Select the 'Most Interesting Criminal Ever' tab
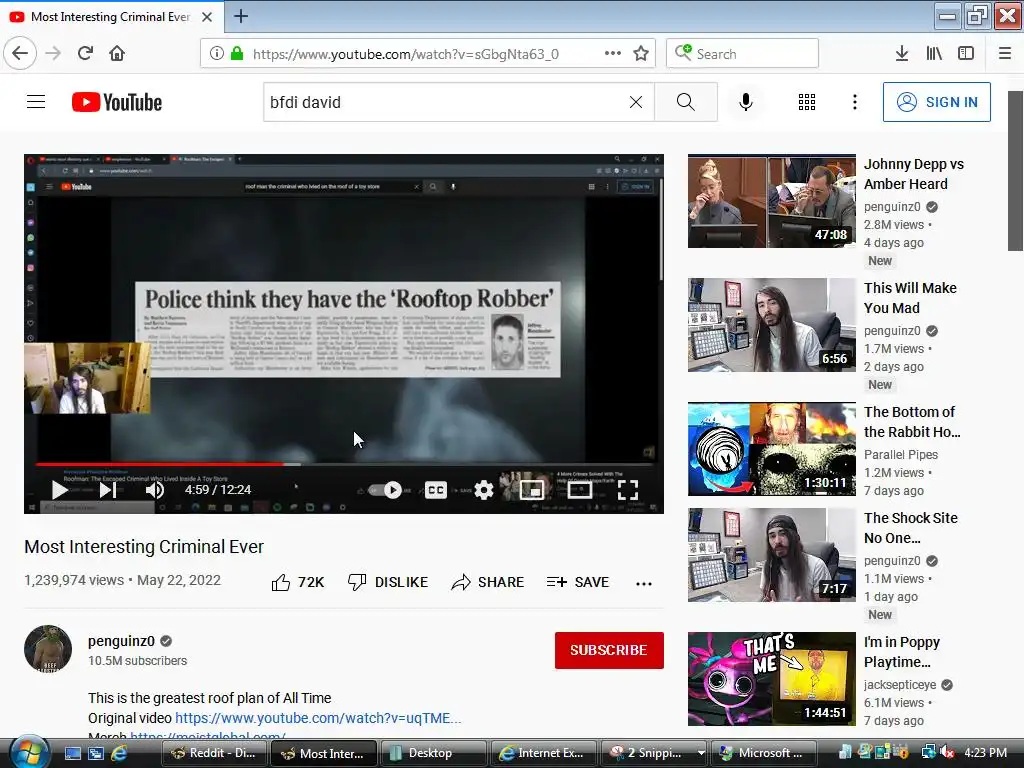The height and width of the screenshot is (768, 1024). (110, 17)
